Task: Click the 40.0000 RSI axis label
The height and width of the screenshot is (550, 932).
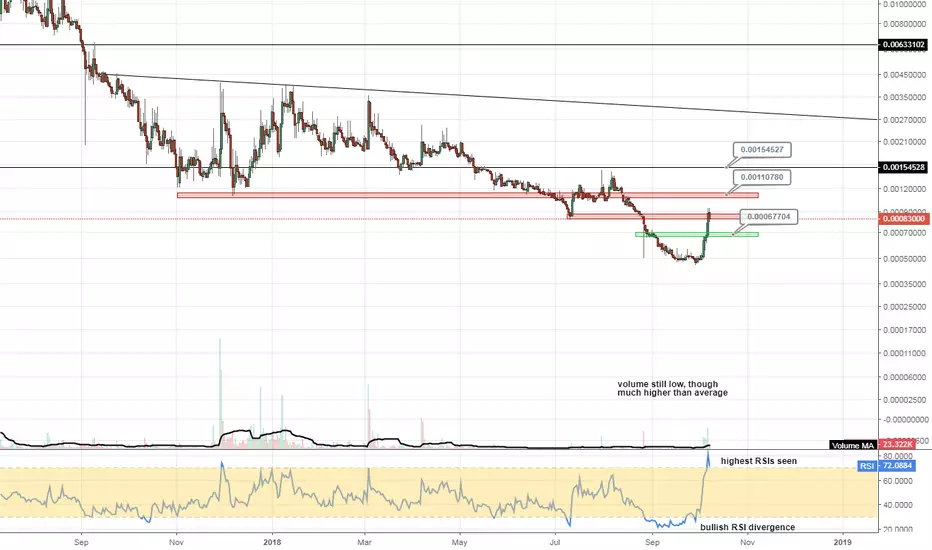Action: pyautogui.click(x=898, y=505)
